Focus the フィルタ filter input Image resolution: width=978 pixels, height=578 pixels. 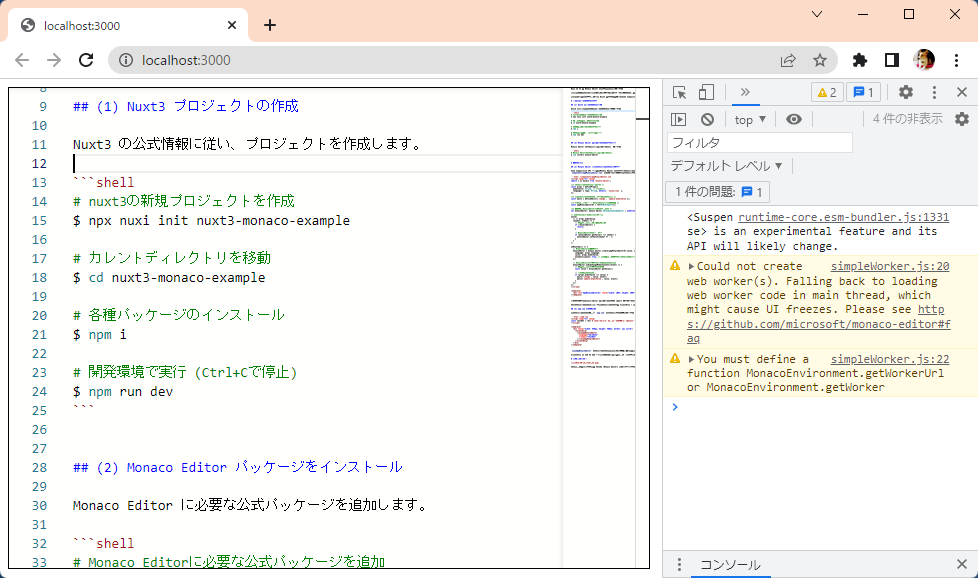click(x=760, y=143)
